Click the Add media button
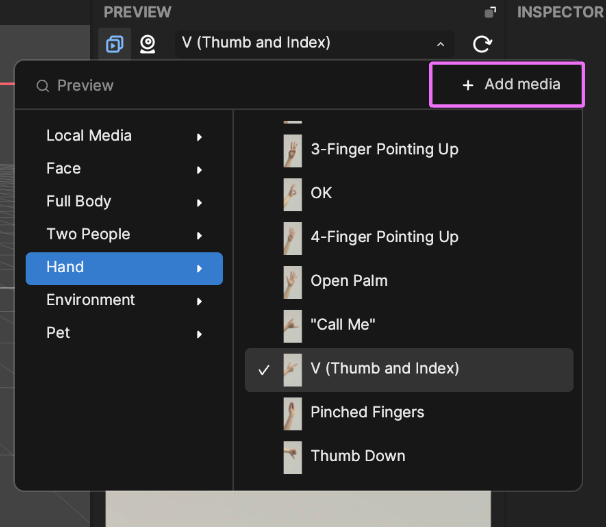 point(507,85)
